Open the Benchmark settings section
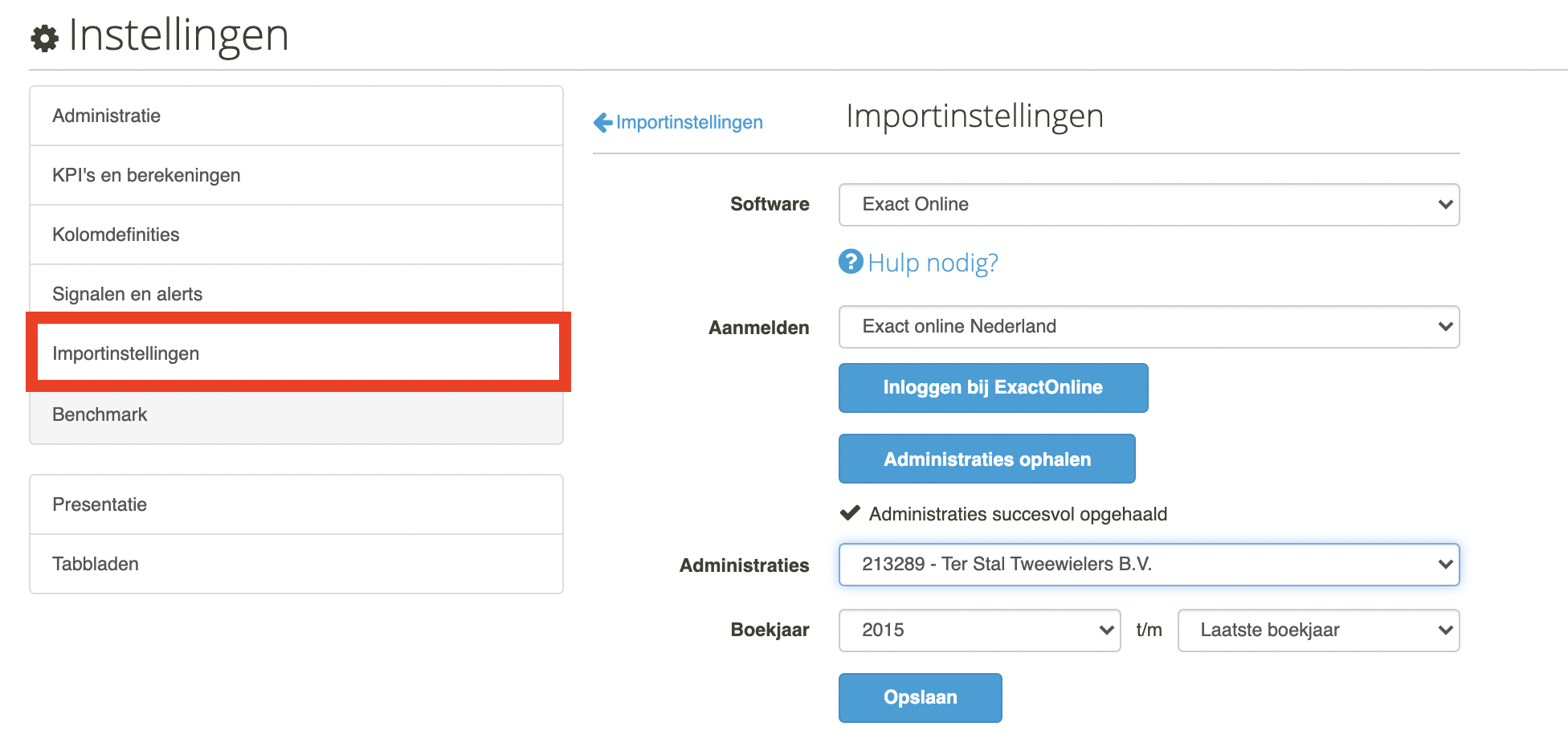 coord(296,414)
